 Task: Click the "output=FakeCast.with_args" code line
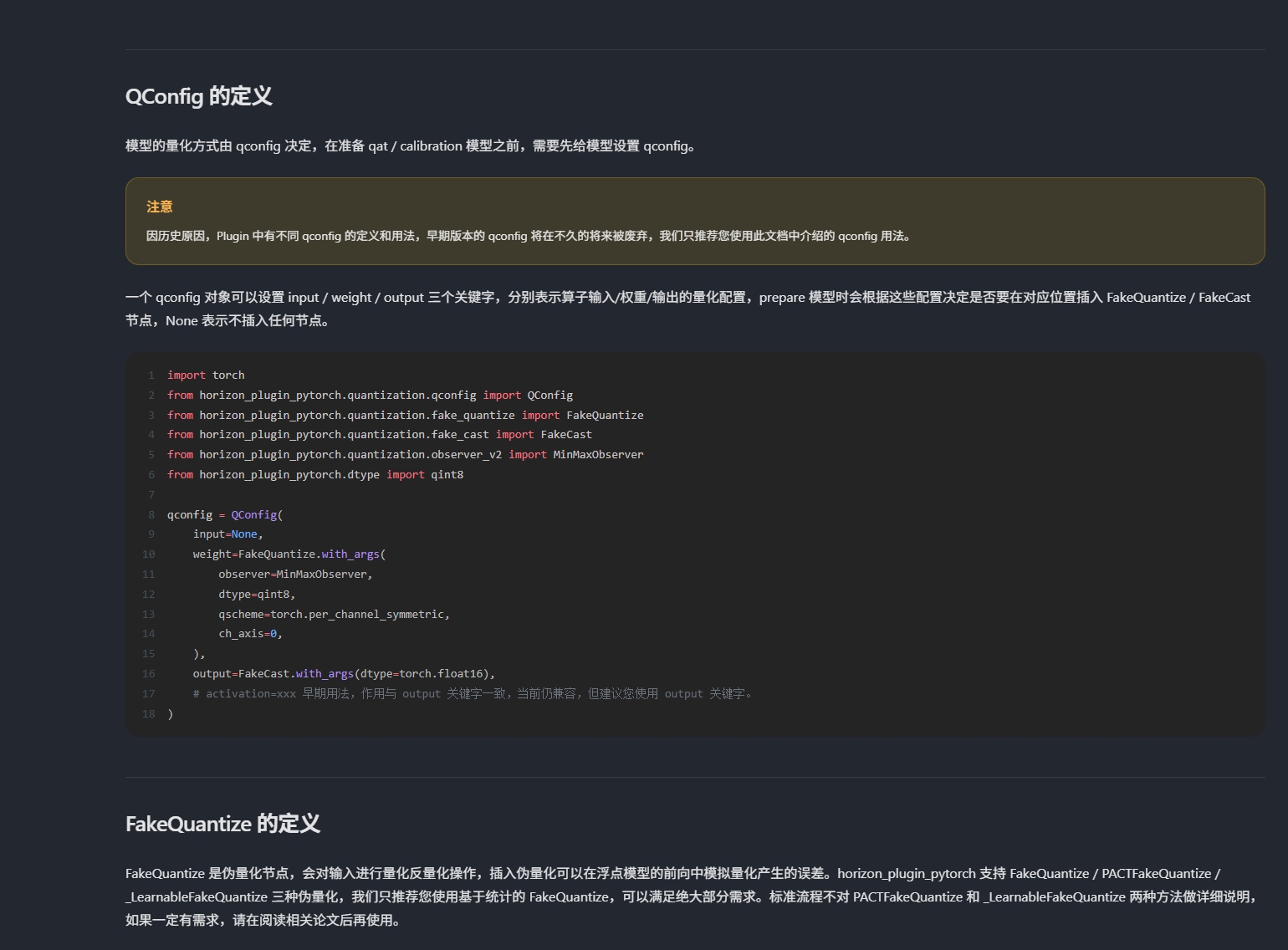tap(344, 674)
